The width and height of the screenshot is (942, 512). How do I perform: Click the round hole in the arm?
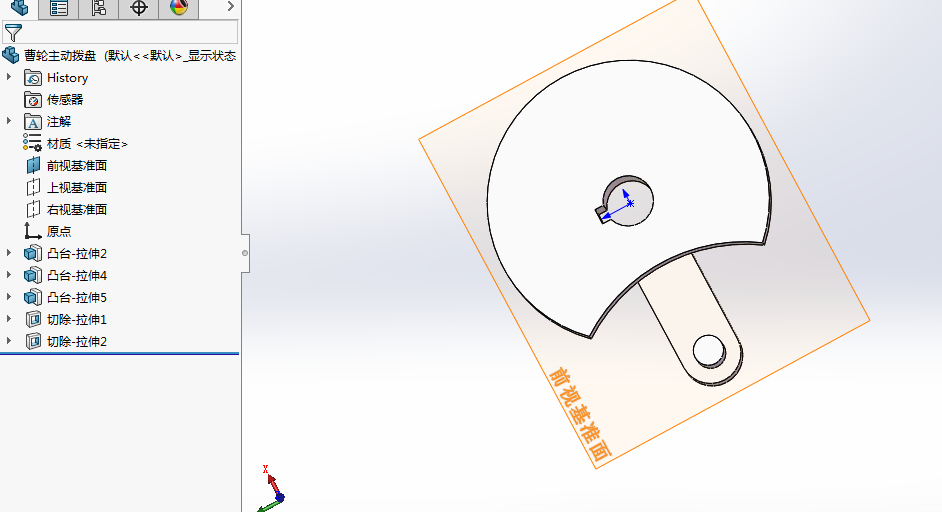(x=709, y=350)
